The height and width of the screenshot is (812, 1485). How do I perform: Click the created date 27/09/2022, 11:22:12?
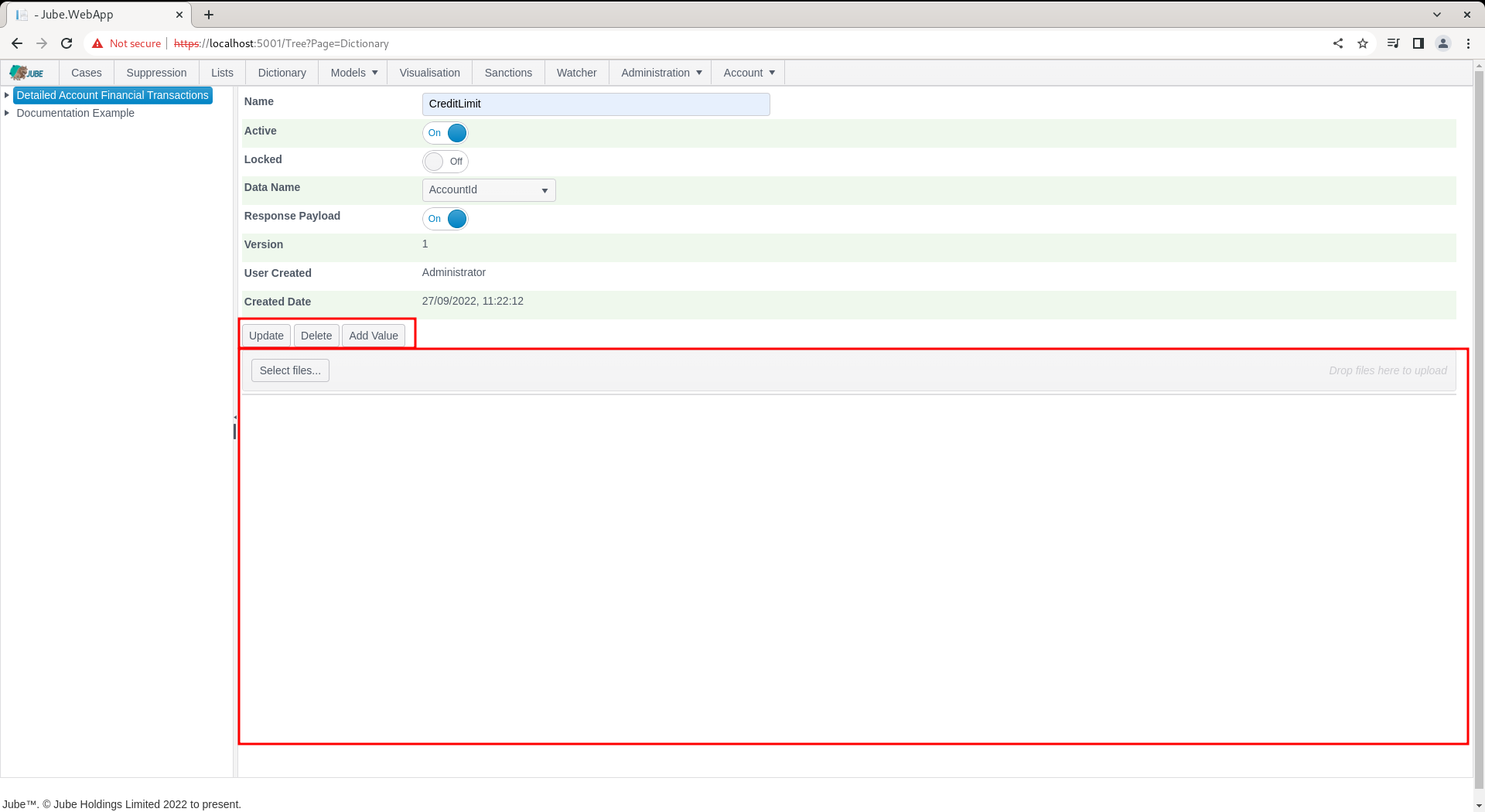473,301
